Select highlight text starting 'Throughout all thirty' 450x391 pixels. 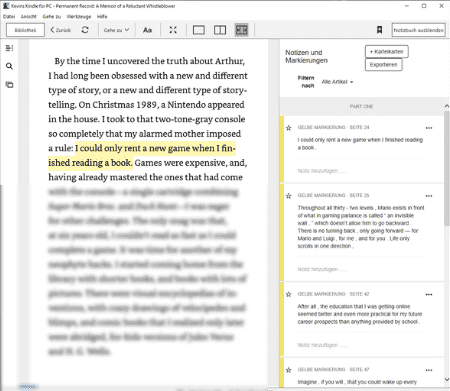(x=361, y=227)
